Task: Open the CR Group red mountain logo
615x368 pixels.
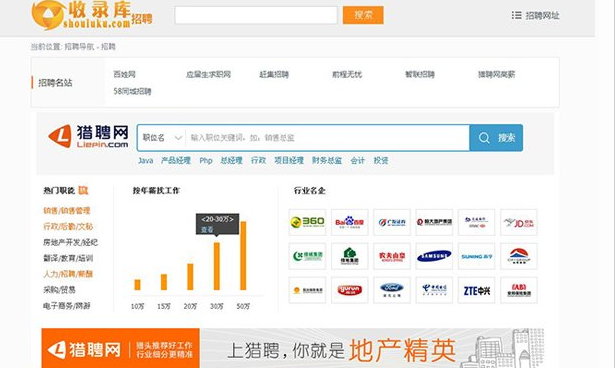Action: pos(519,256)
